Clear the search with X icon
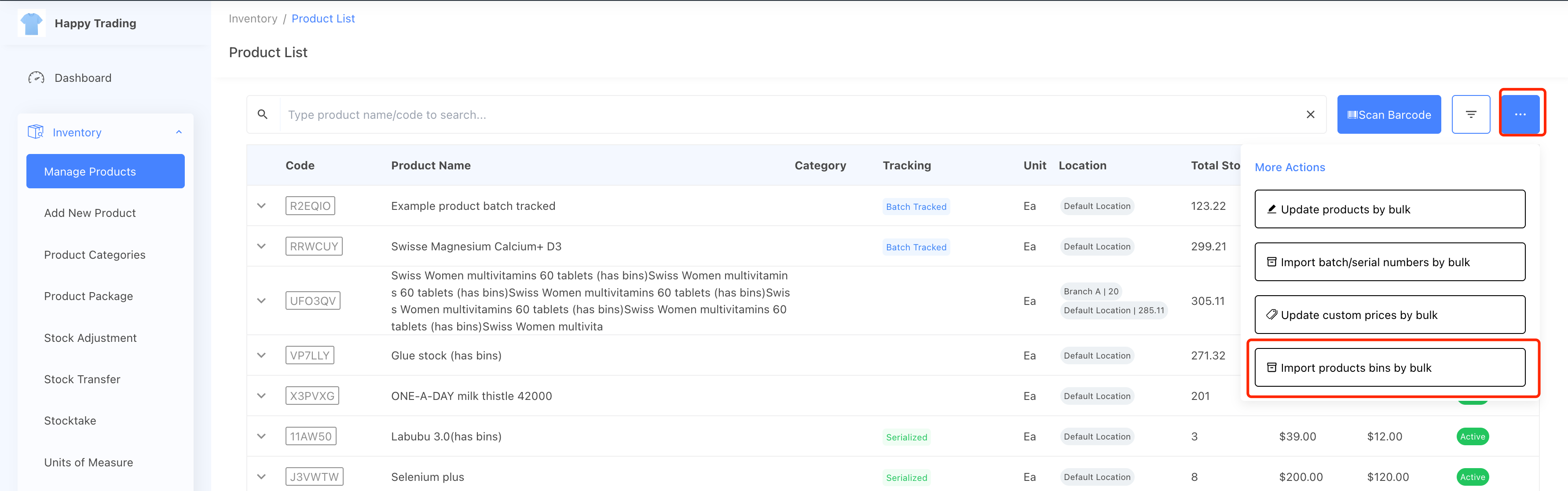 point(1310,114)
